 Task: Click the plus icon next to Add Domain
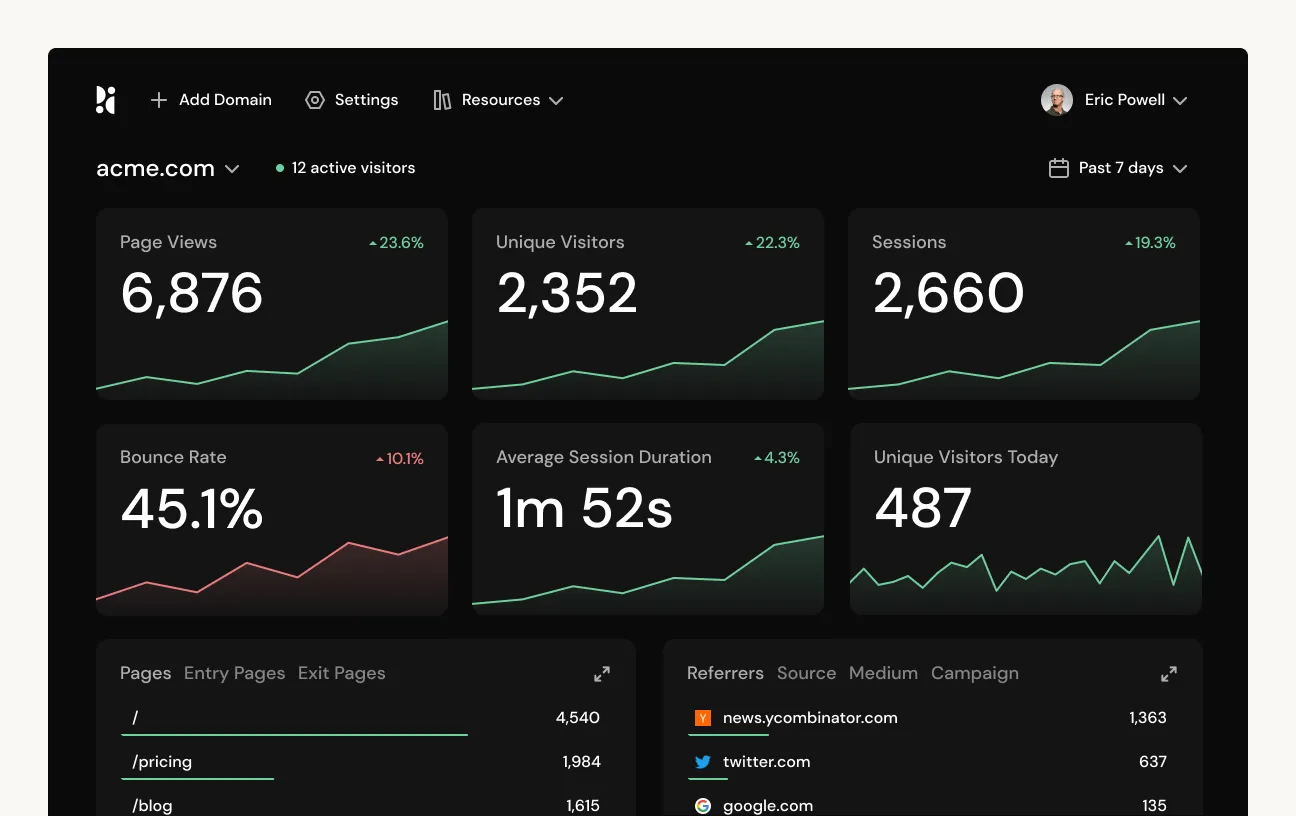point(158,100)
